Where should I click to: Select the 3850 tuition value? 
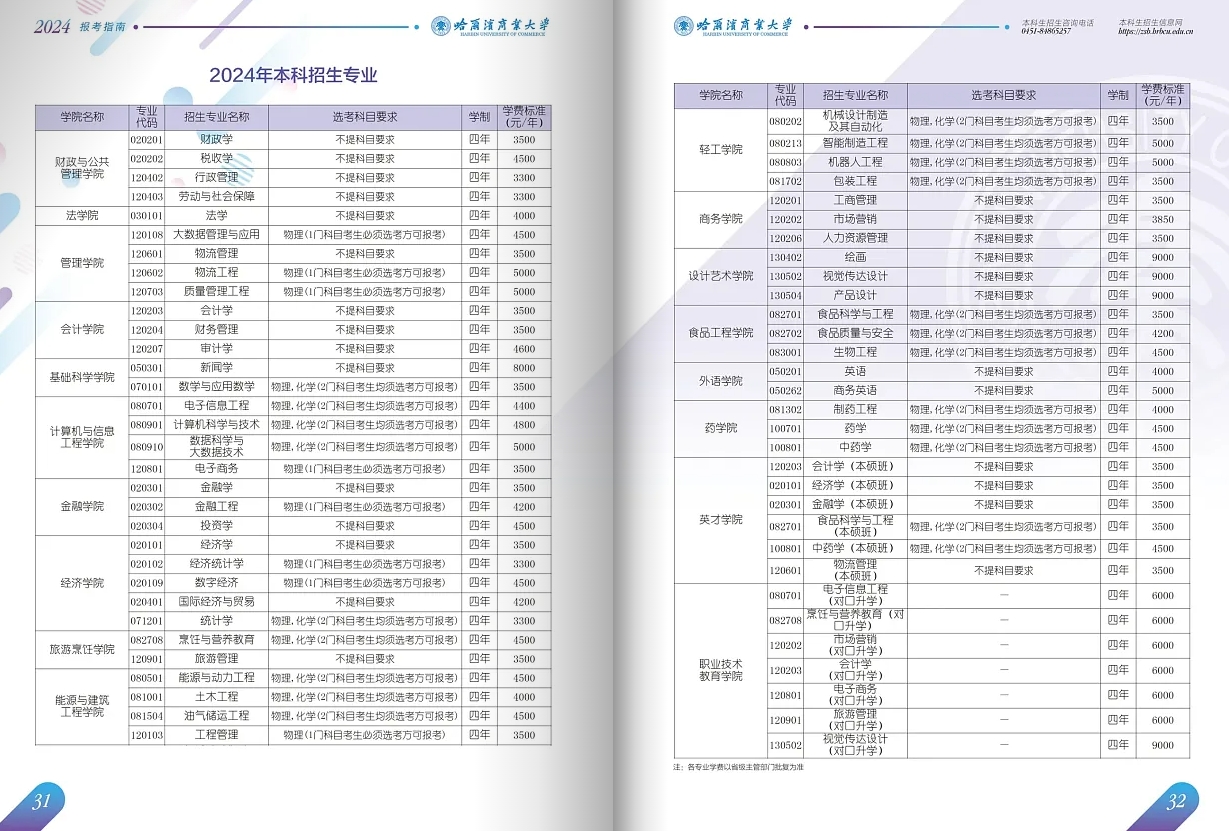1163,219
